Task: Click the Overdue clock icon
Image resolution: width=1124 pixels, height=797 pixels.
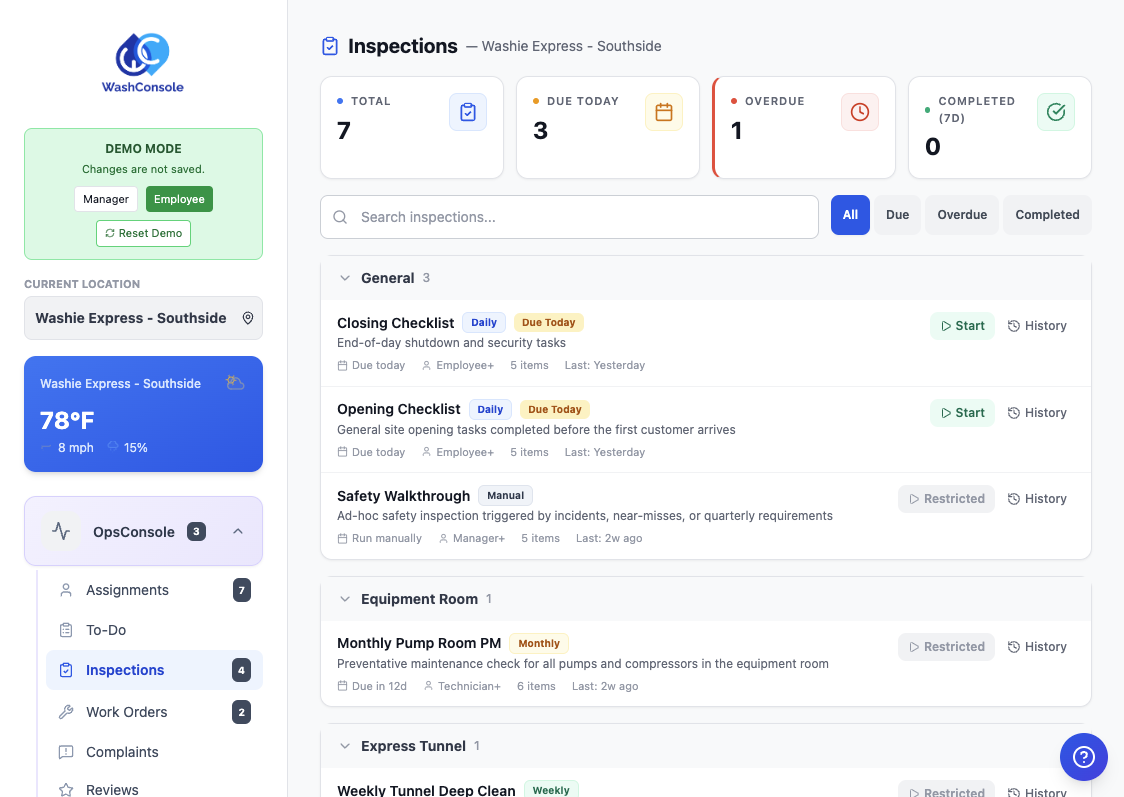Action: [859, 112]
